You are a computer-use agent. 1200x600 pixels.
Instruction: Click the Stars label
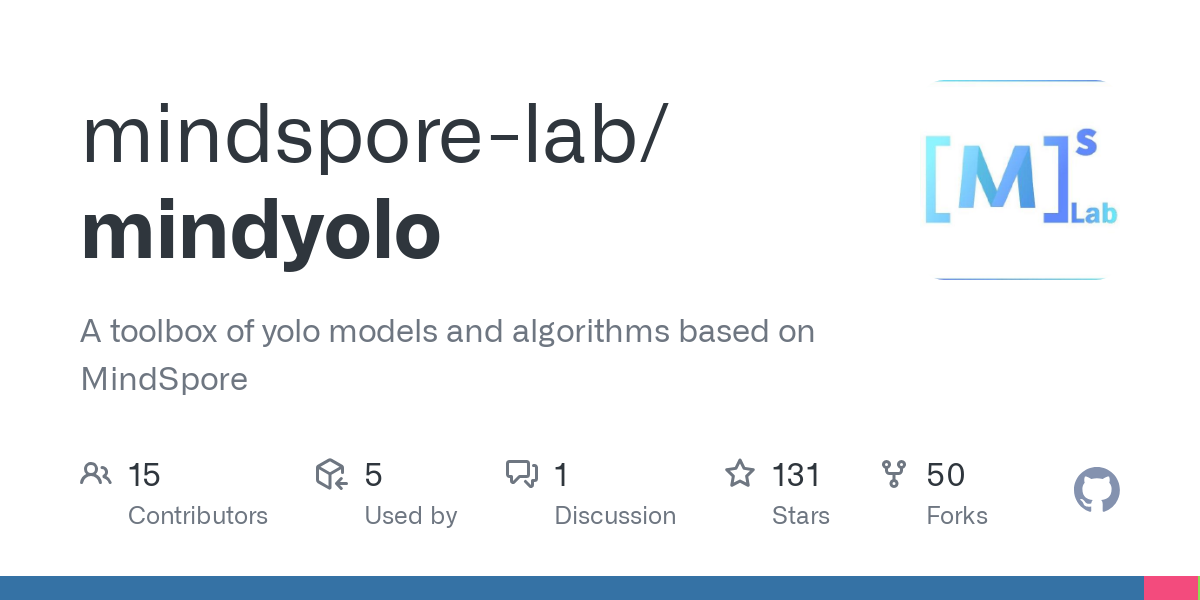pos(800,516)
